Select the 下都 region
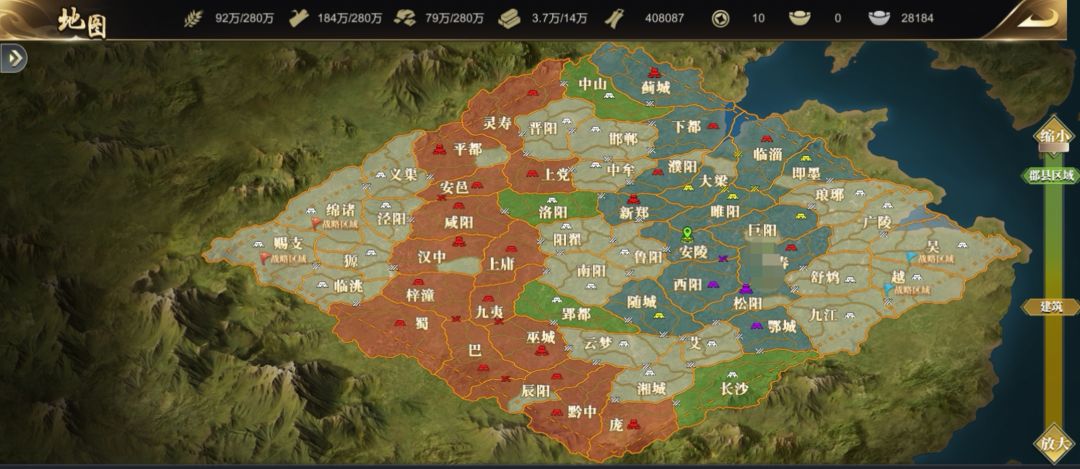This screenshot has height=469, width=1080. pyautogui.click(x=687, y=127)
